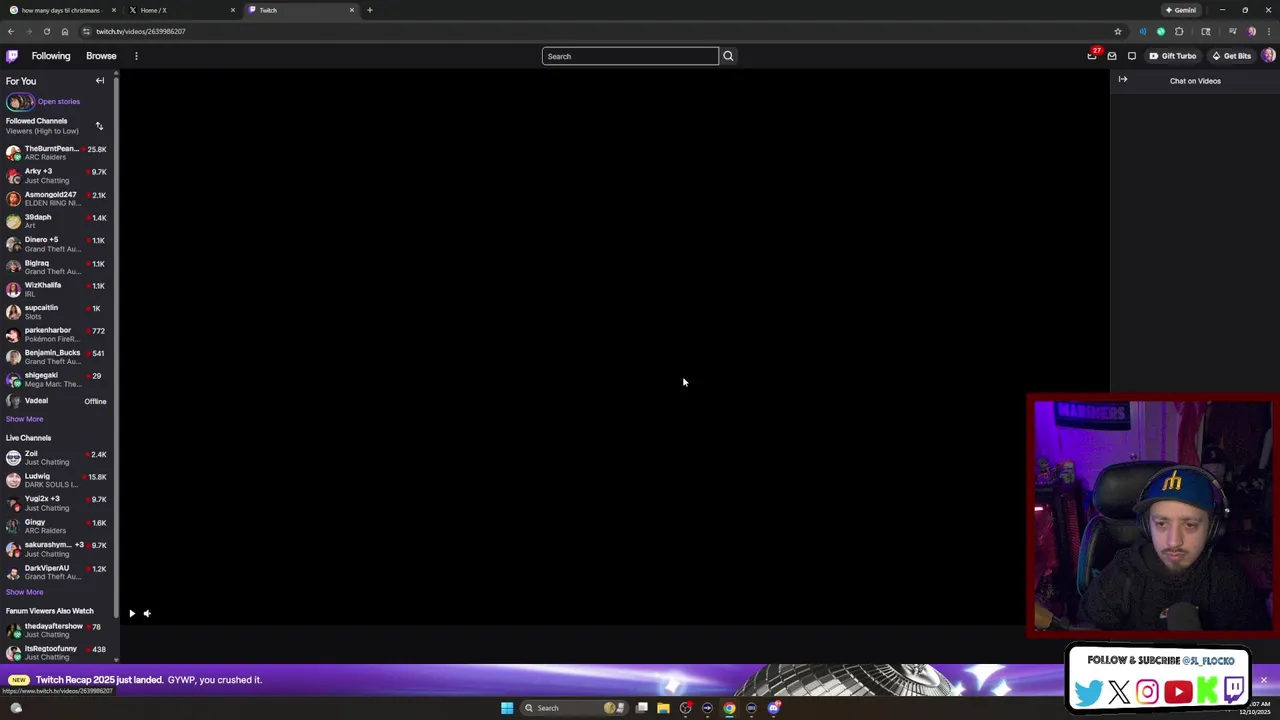Show More followed channels

24,419
